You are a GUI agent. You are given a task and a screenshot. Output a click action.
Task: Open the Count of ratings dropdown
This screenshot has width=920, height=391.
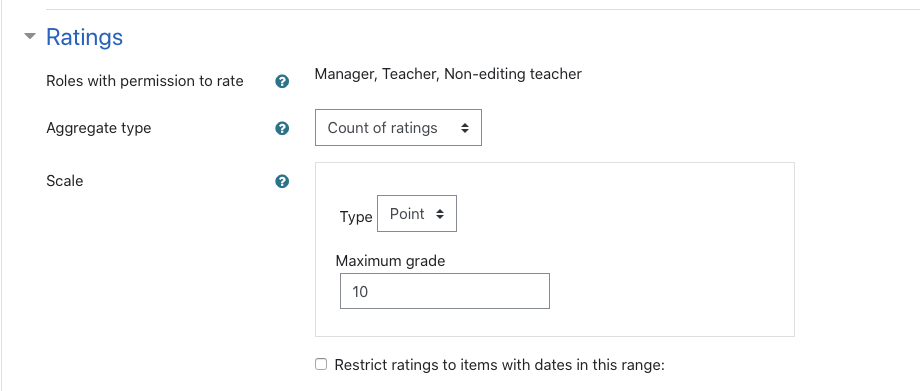pos(398,127)
